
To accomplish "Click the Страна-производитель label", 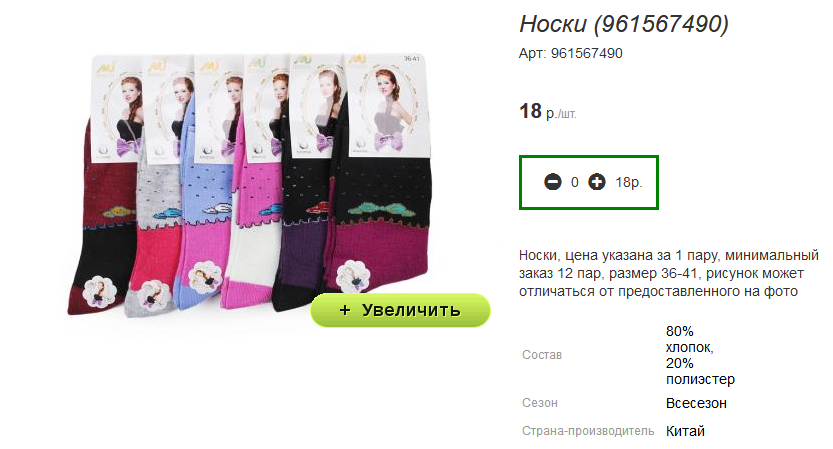I will pos(588,431).
